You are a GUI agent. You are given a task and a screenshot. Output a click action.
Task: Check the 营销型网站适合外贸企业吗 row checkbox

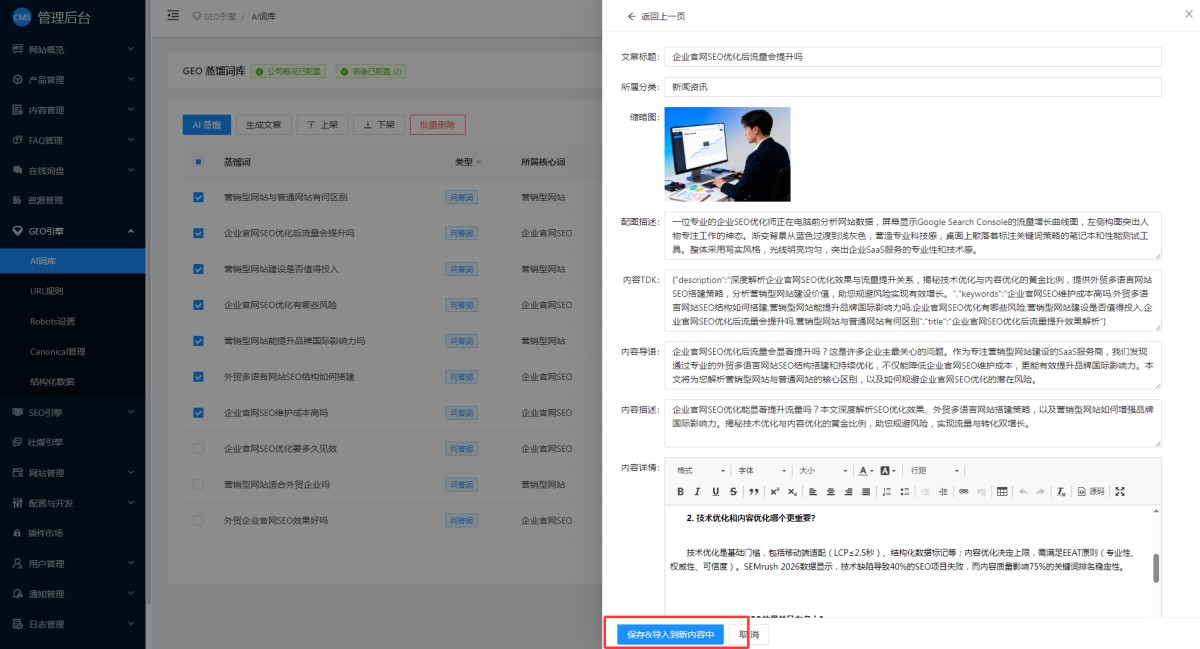198,485
